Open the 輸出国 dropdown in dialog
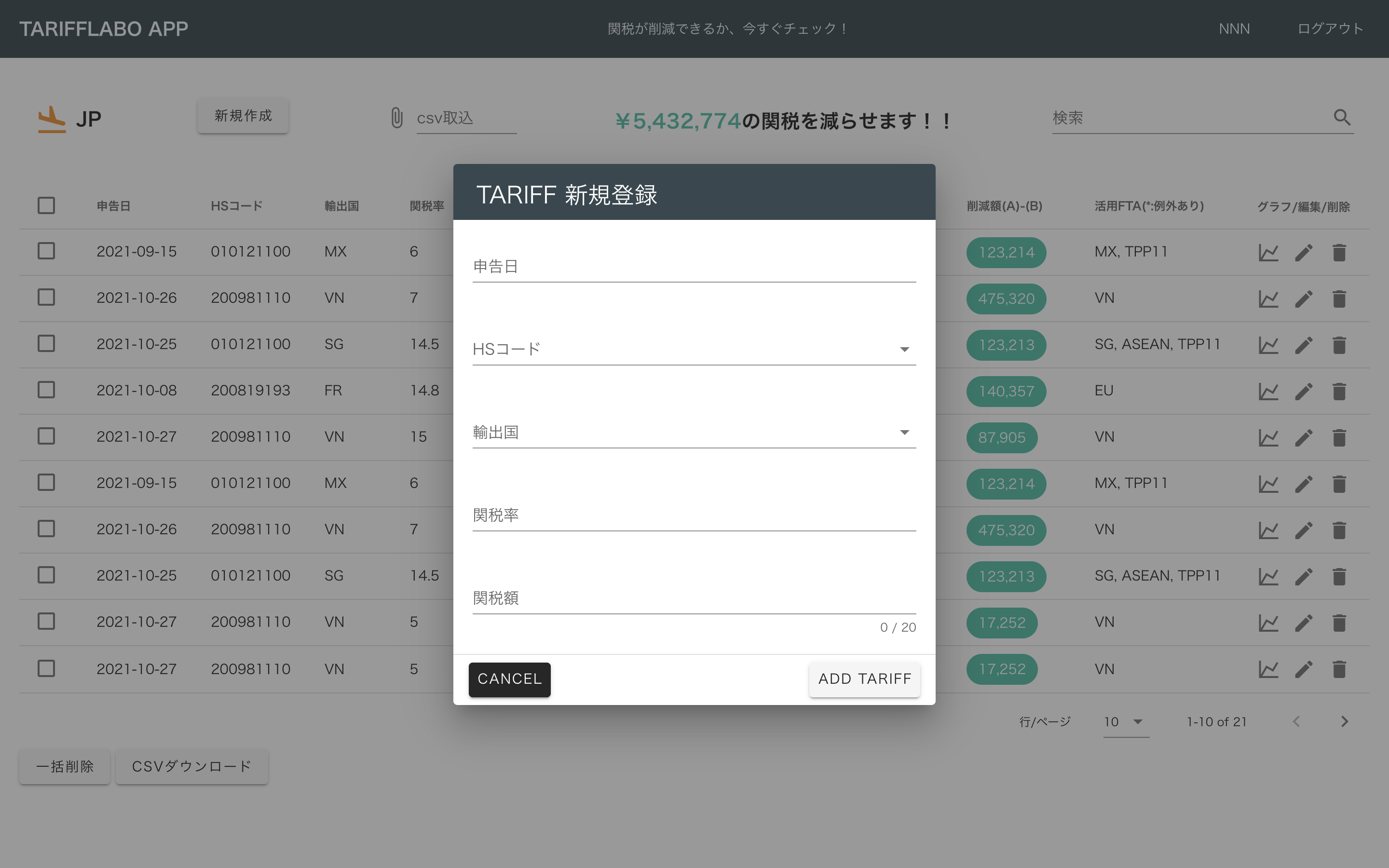1389x868 pixels. coord(904,432)
